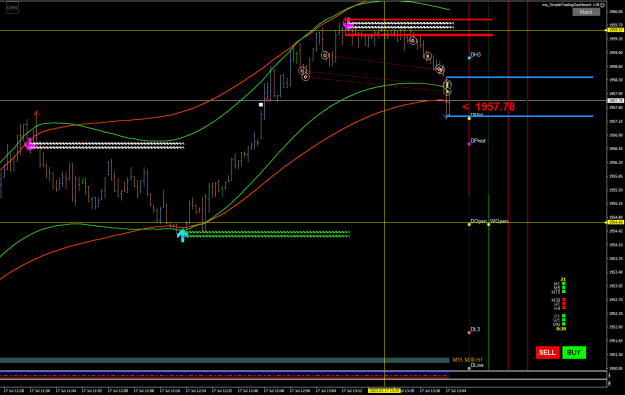625x395 pixels.
Task: Select the DH3 level label
Action: (x=476, y=55)
